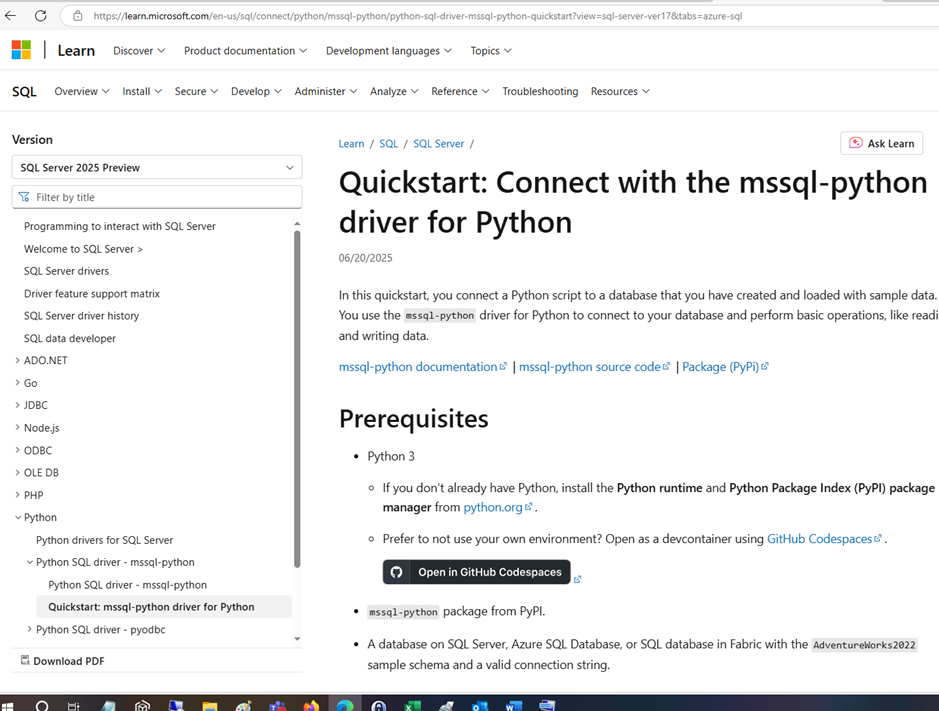939x711 pixels.
Task: Open Excel from taskbar
Action: pyautogui.click(x=413, y=706)
